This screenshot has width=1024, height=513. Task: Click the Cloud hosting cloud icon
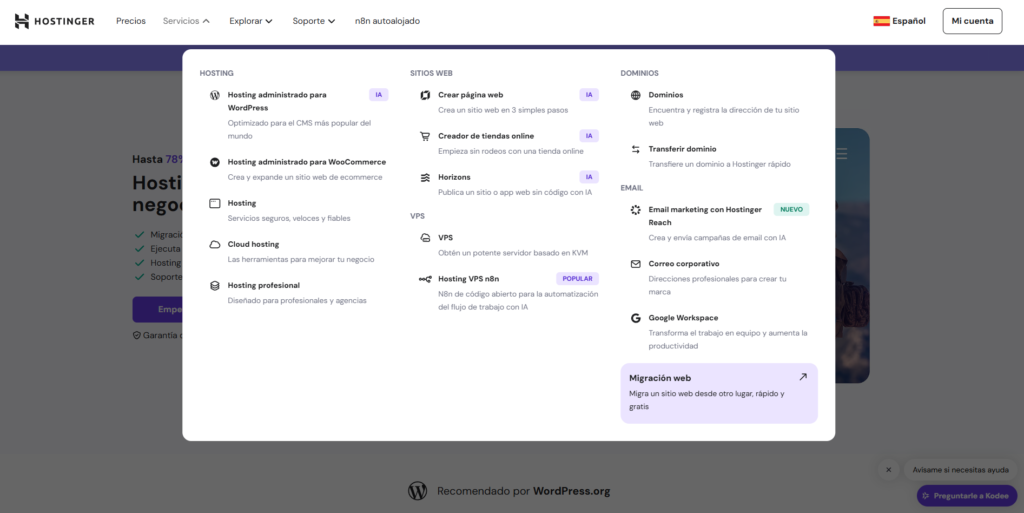(x=215, y=244)
